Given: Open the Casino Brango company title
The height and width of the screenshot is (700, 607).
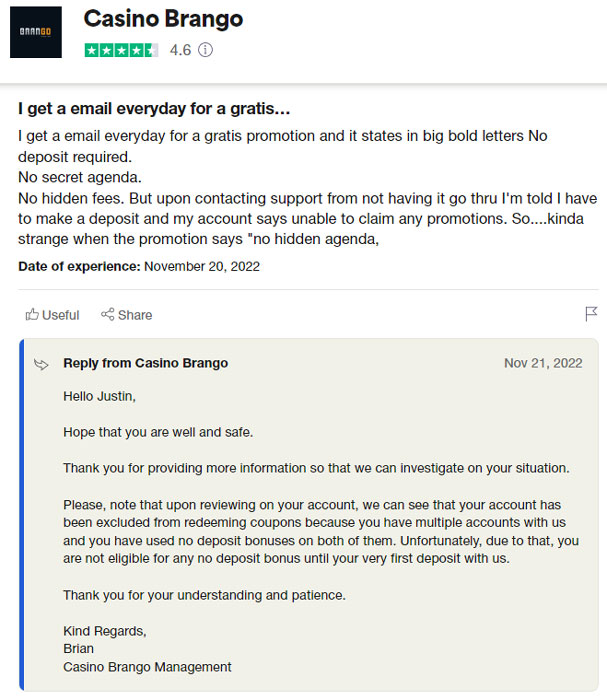Looking at the screenshot, I should click(x=163, y=19).
